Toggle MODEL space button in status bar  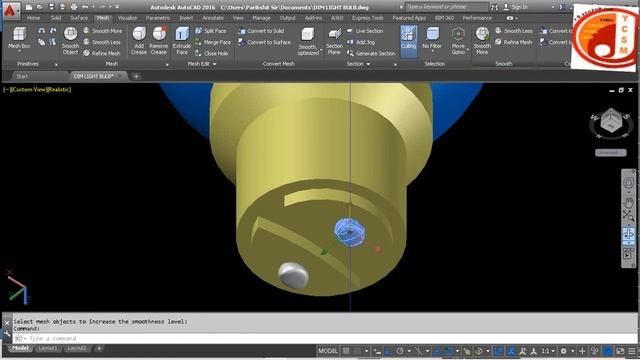point(328,351)
